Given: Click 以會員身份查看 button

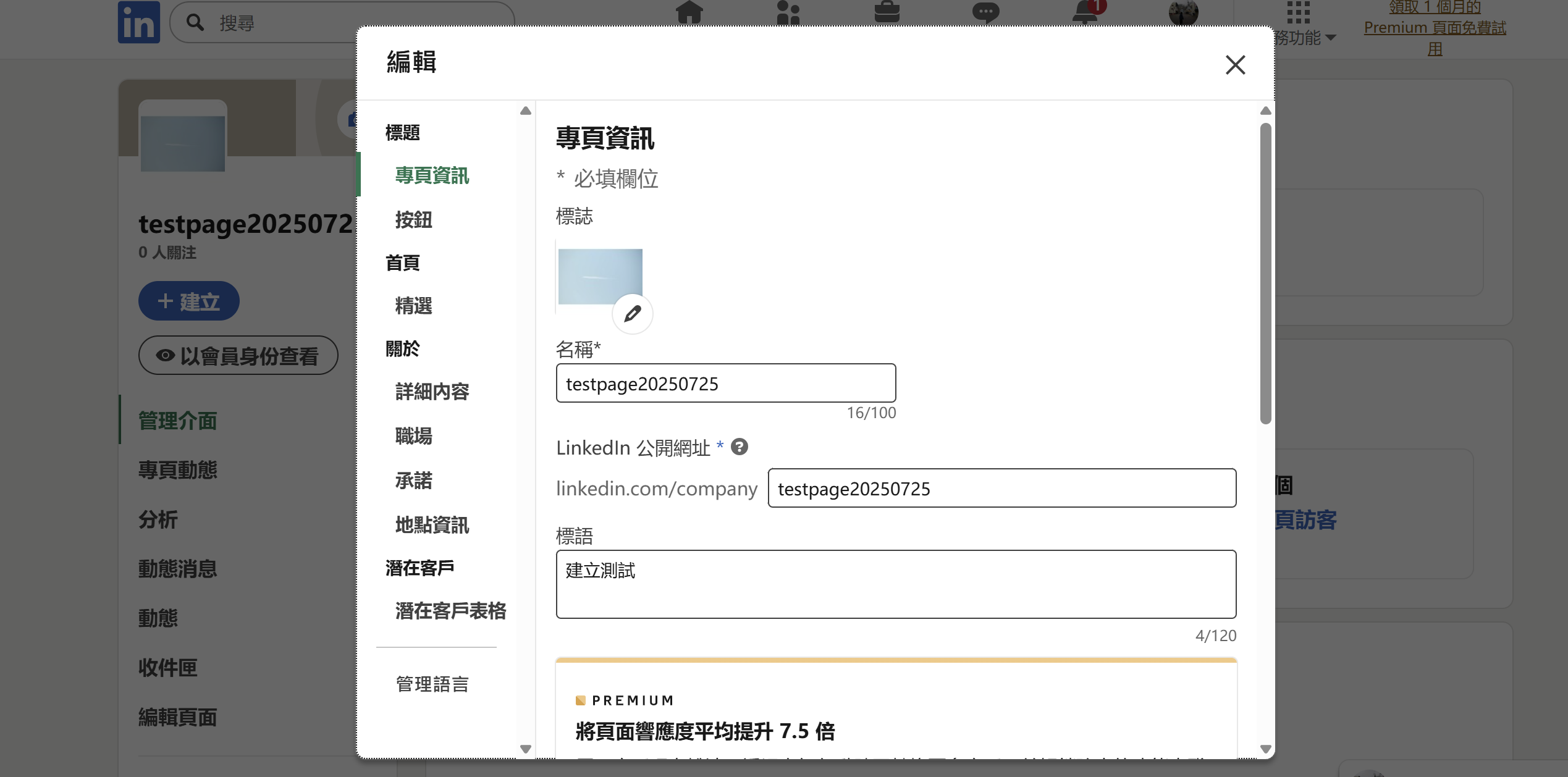Looking at the screenshot, I should click(x=238, y=355).
